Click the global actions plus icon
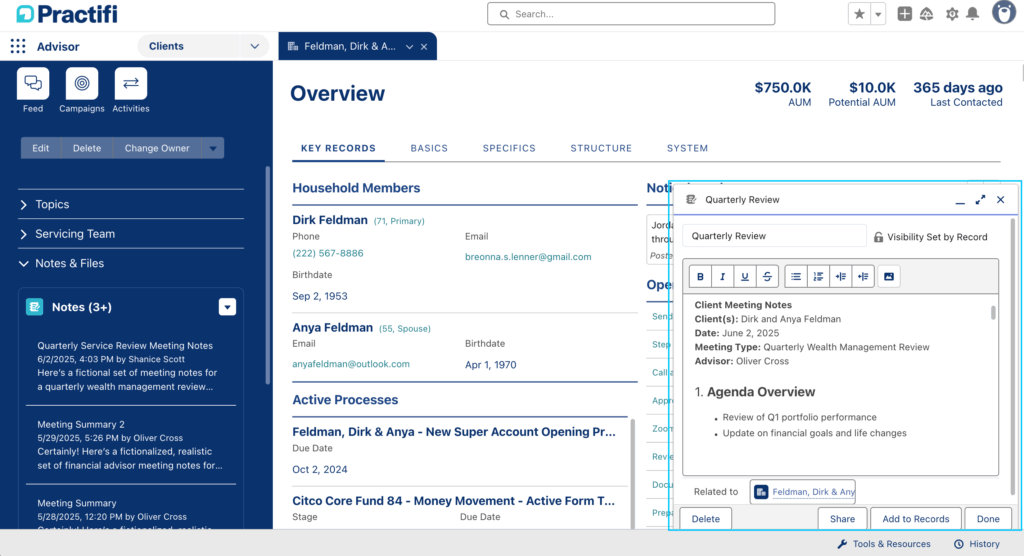This screenshot has width=1024, height=556. pyautogui.click(x=904, y=14)
